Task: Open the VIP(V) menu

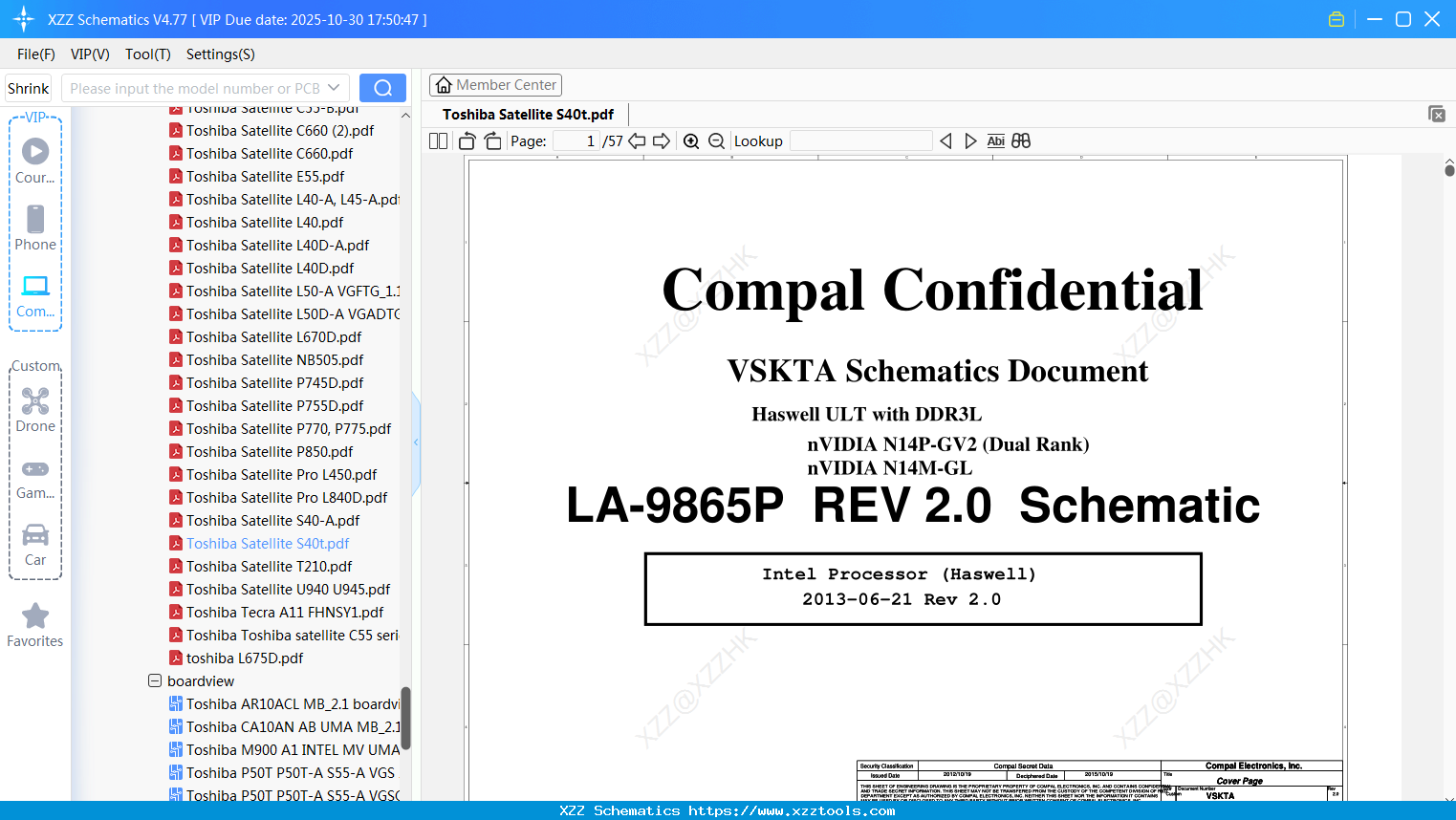Action: pos(90,54)
